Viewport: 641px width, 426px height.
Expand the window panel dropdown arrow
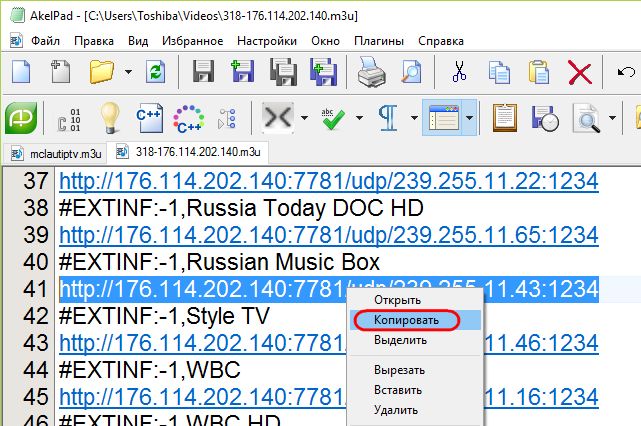[470, 118]
